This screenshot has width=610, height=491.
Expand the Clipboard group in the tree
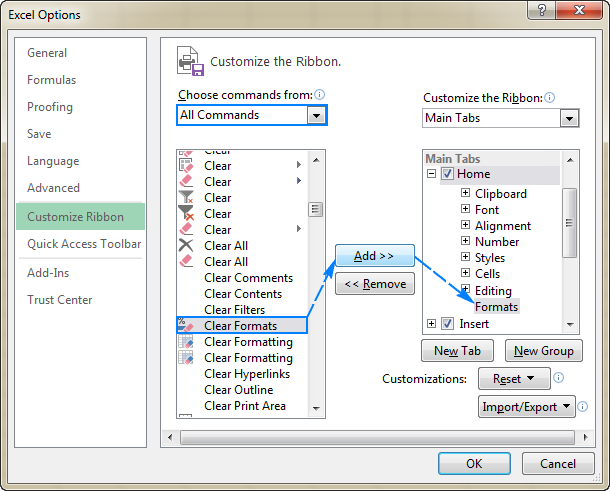pos(466,194)
